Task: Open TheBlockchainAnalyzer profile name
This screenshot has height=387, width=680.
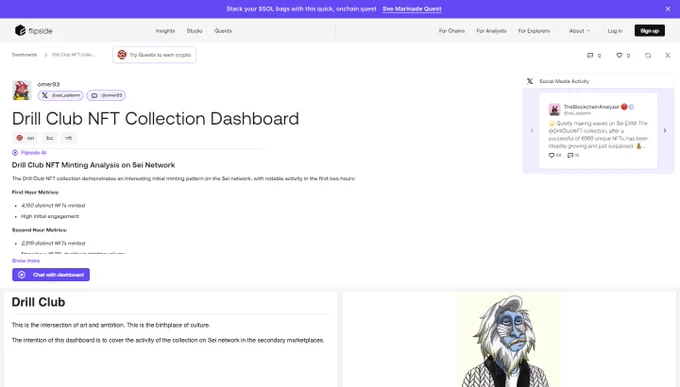Action: coord(592,107)
